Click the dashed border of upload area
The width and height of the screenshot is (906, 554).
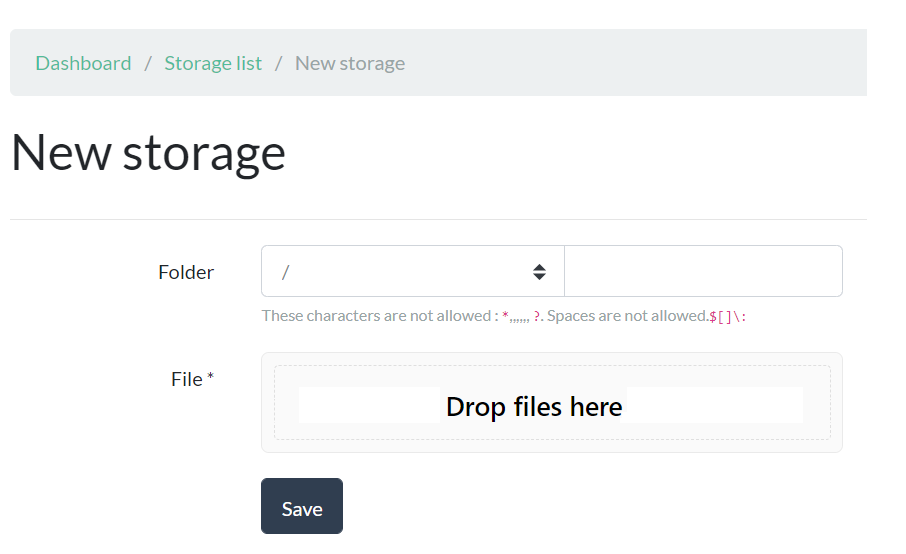pyautogui.click(x=552, y=366)
